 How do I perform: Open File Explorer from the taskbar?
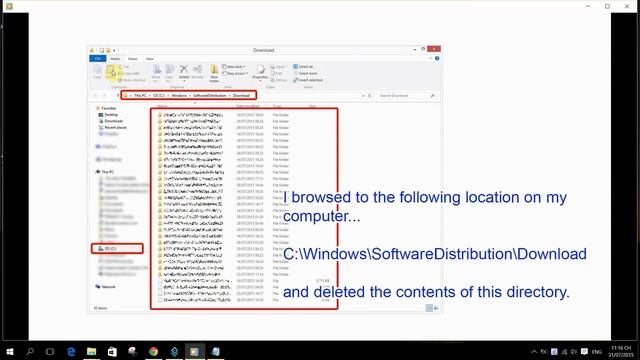pos(91,351)
